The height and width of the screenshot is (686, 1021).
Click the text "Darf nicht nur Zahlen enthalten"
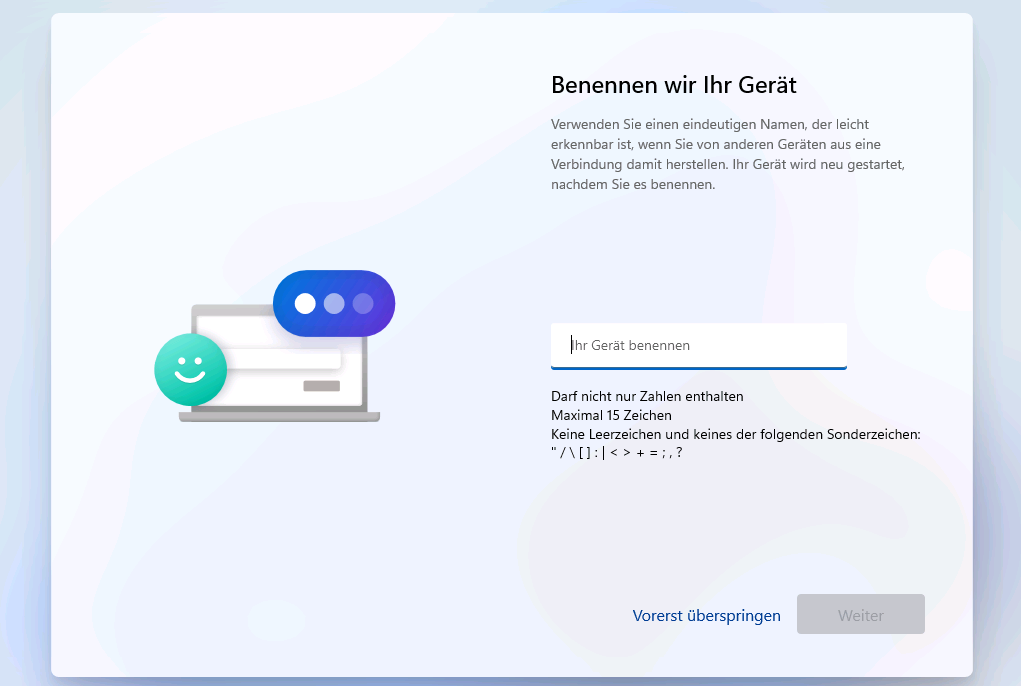647,396
